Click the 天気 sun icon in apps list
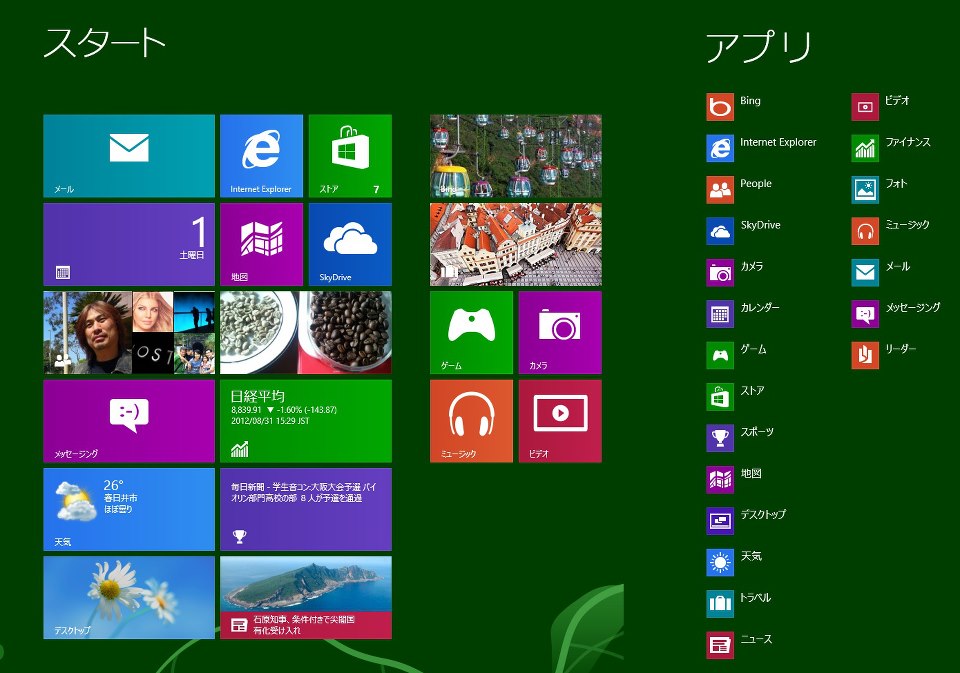The width and height of the screenshot is (960, 673). [x=720, y=562]
